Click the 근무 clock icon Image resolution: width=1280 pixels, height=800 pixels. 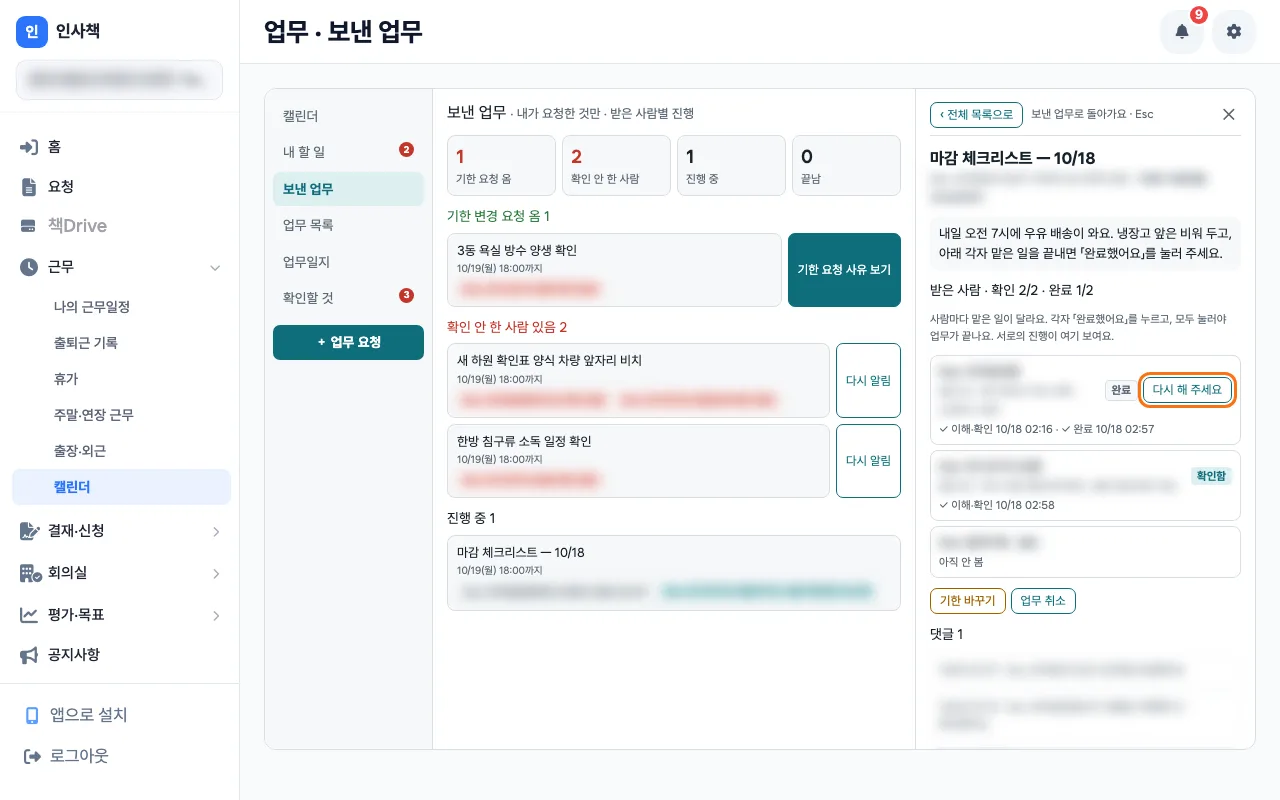pos(29,267)
